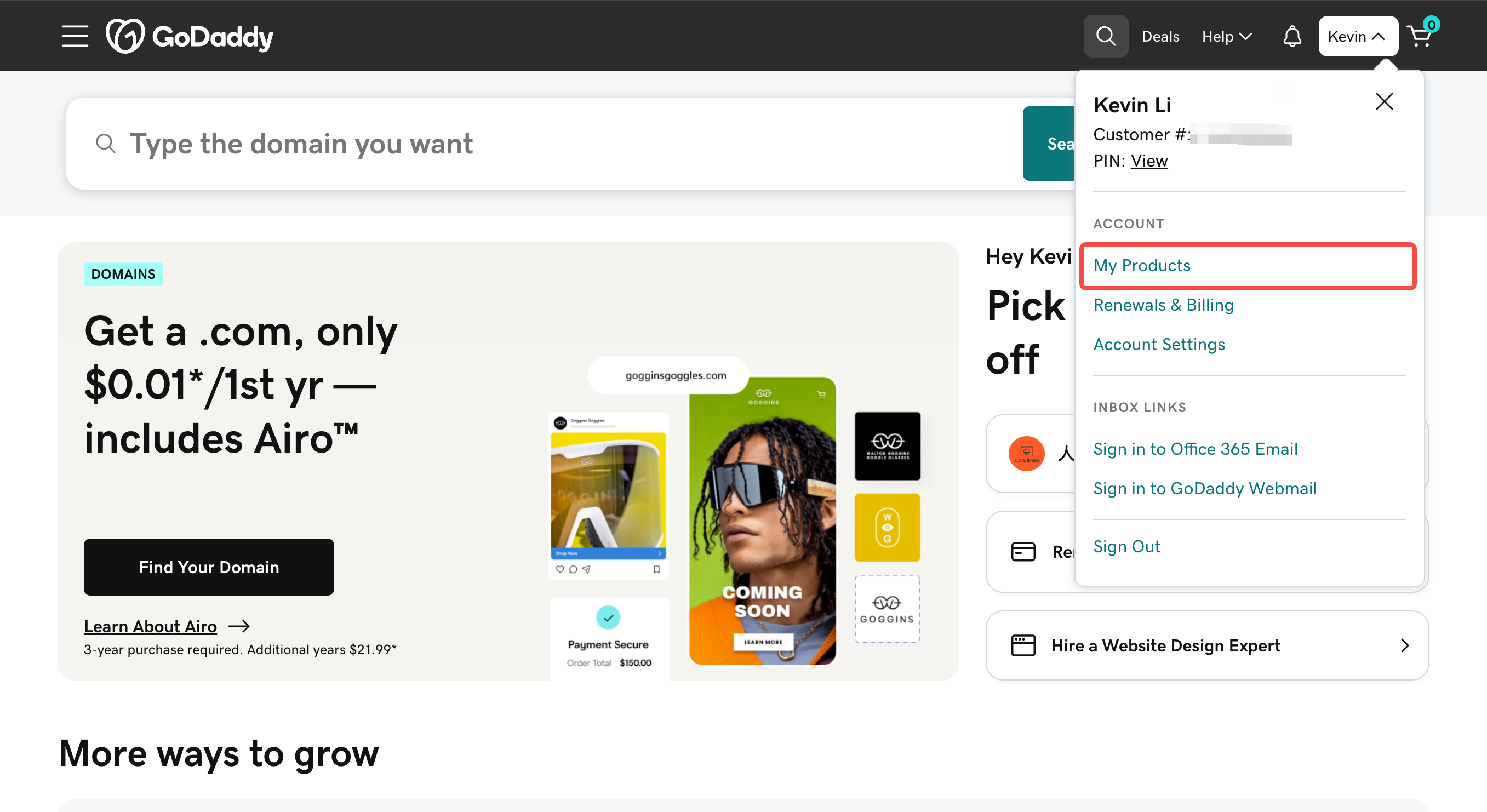Image resolution: width=1487 pixels, height=812 pixels.
Task: Click the Sign Out link
Action: pyautogui.click(x=1126, y=546)
